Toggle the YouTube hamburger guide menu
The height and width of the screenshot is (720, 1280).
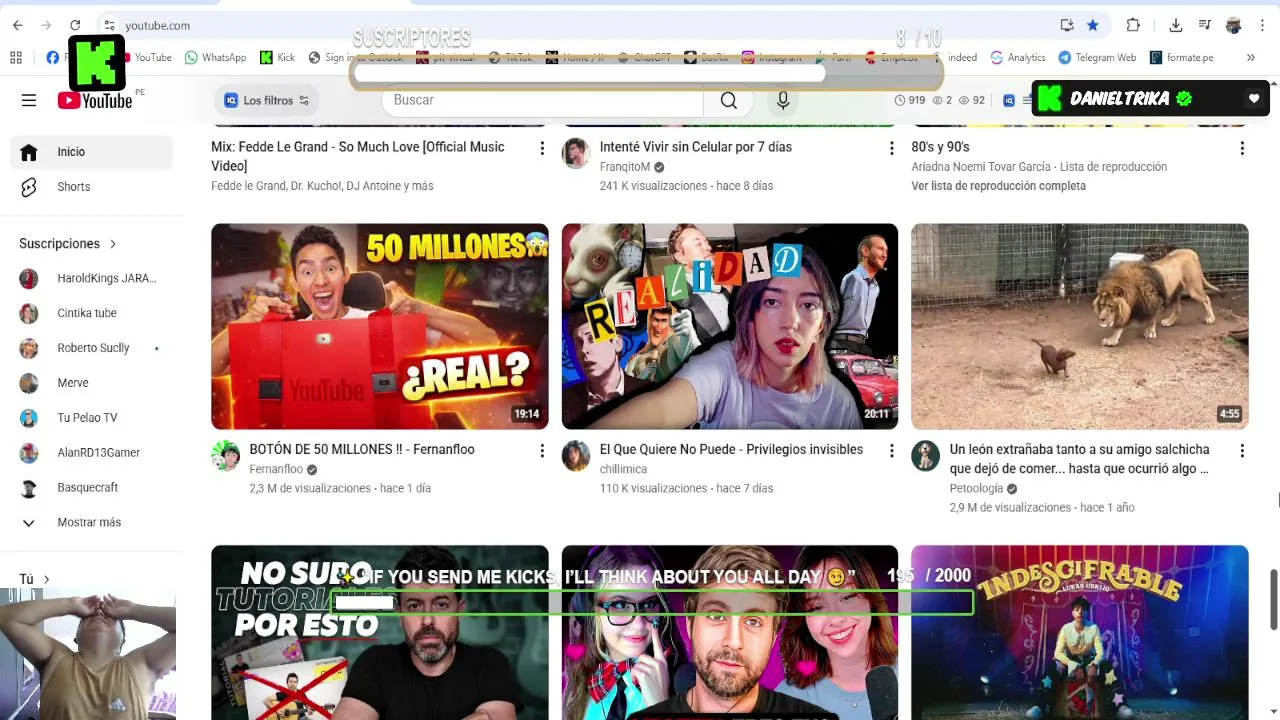pos(29,100)
